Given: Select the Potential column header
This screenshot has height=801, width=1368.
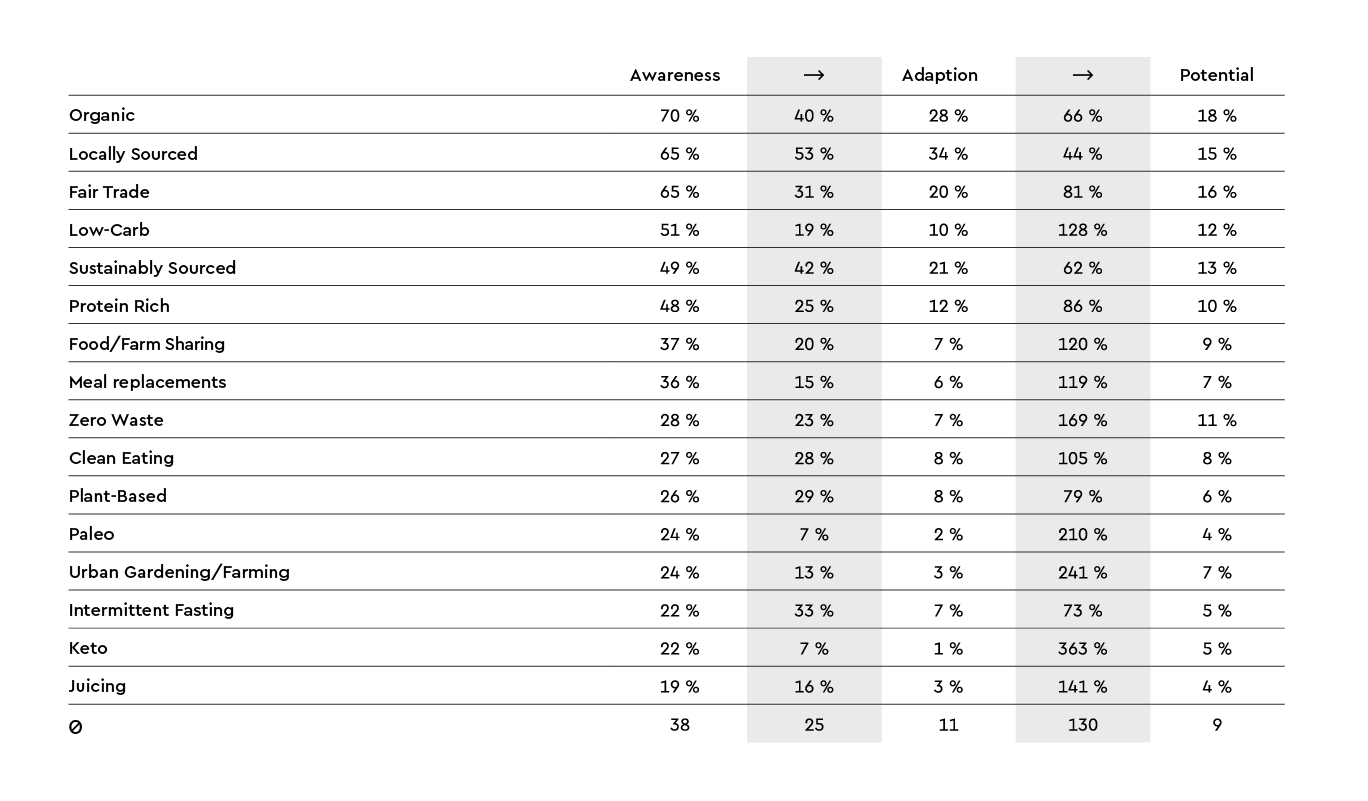Looking at the screenshot, I should (1217, 75).
